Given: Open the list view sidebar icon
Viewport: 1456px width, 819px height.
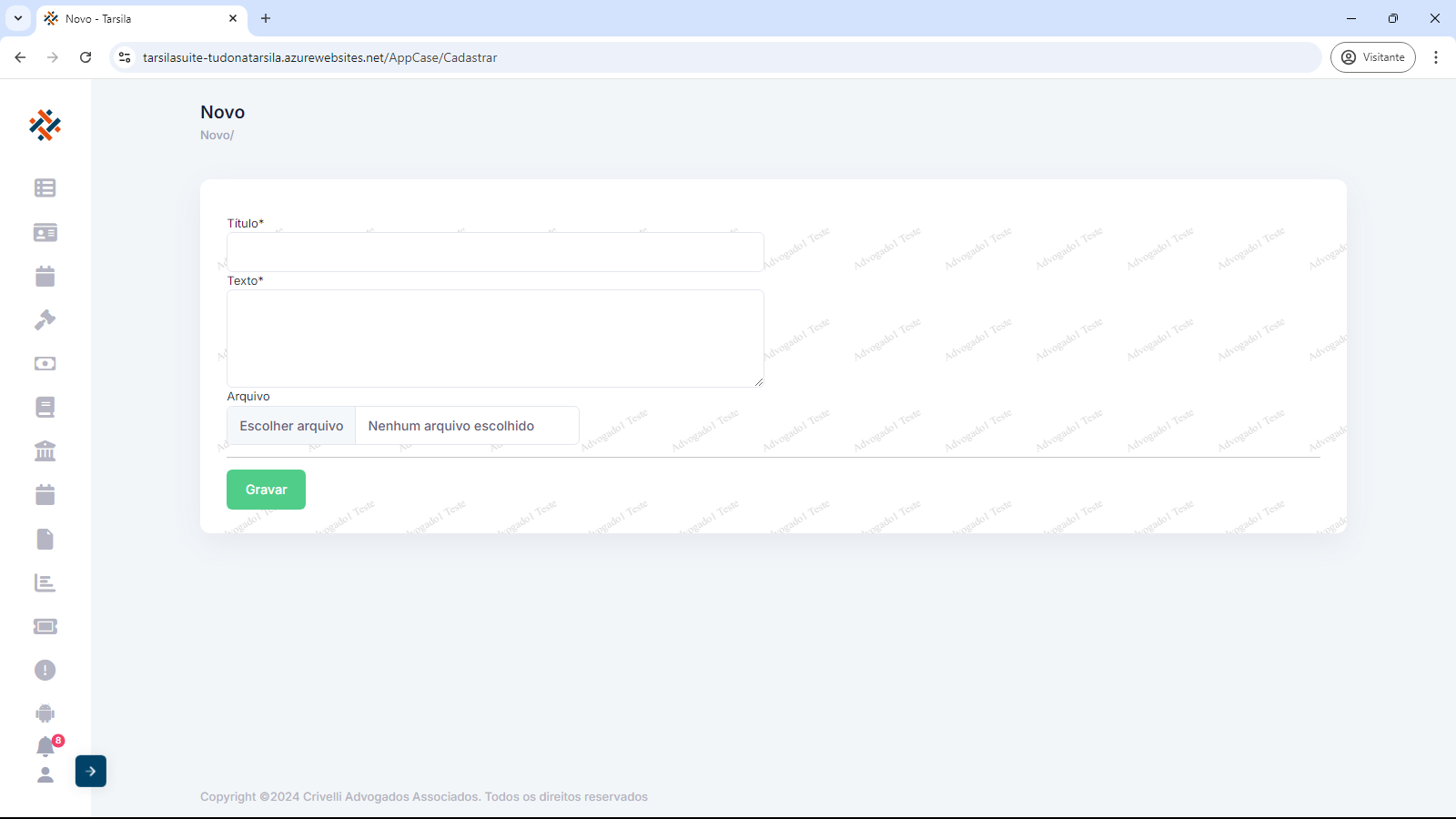Looking at the screenshot, I should [45, 188].
